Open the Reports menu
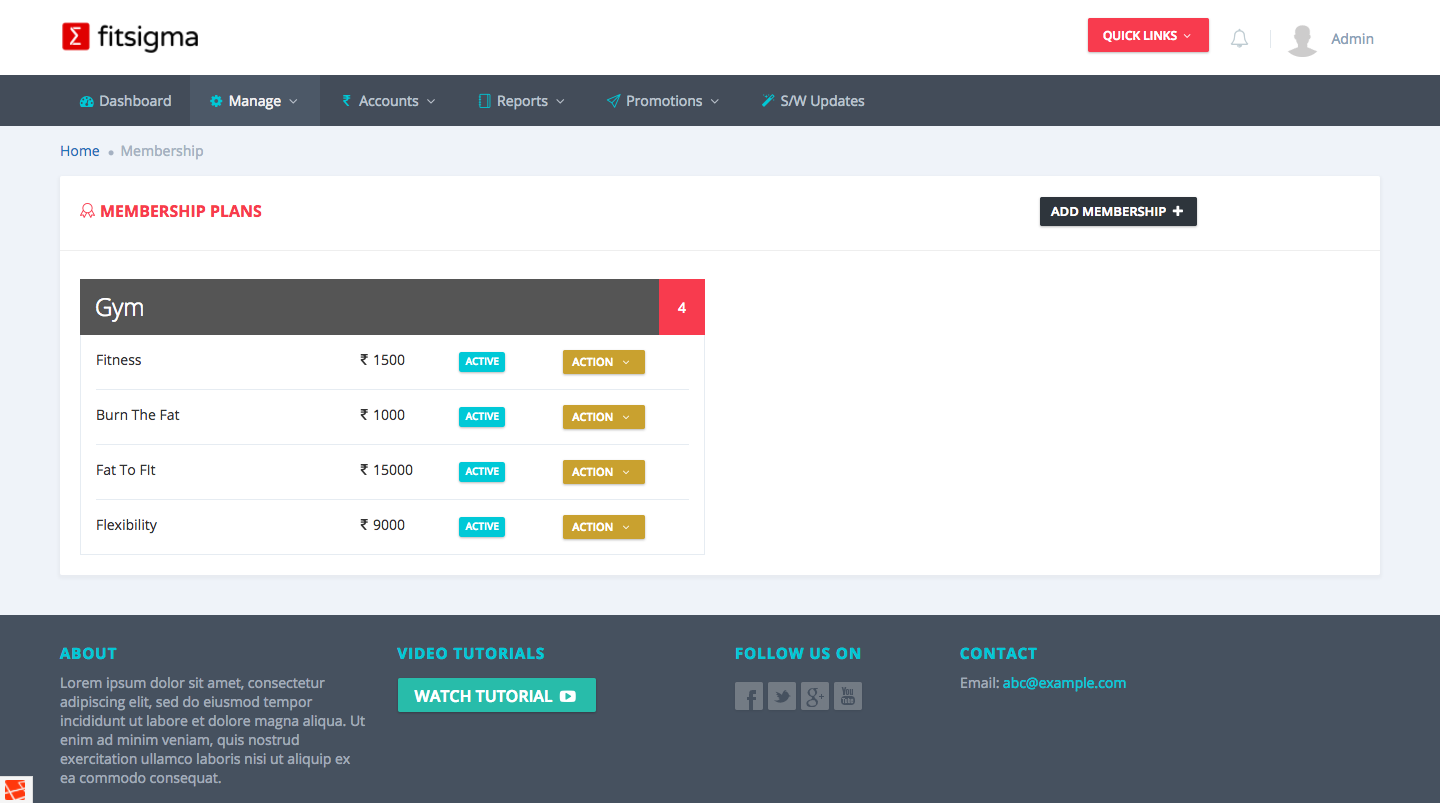The height and width of the screenshot is (803, 1440). (x=521, y=101)
